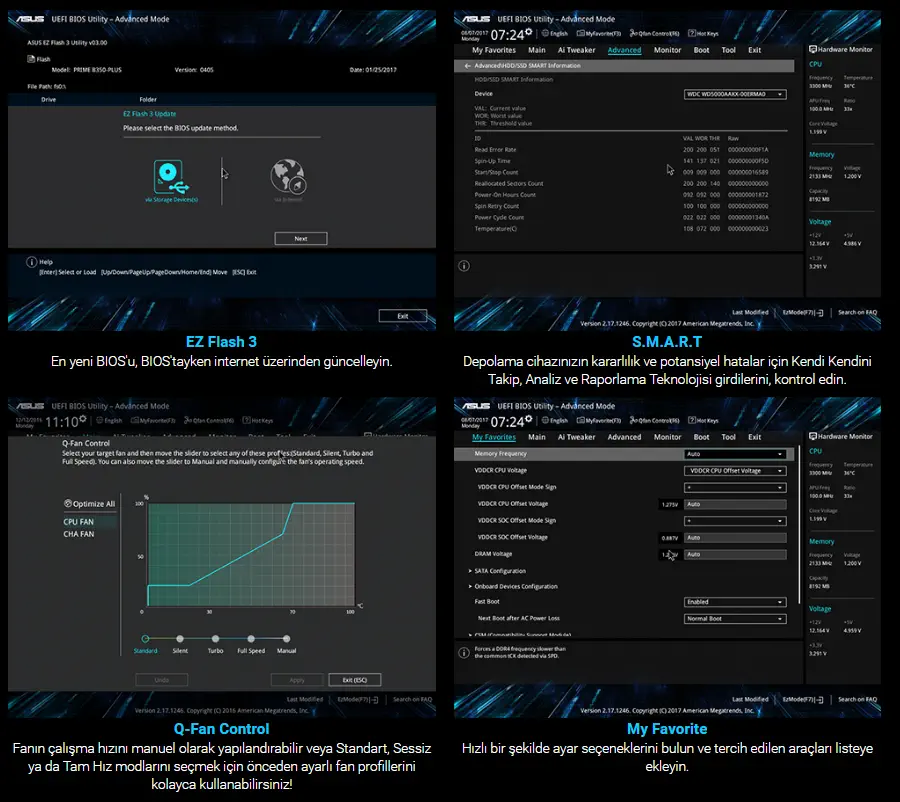
Task: Open the Memory Frequency dropdown set to Auto
Action: pos(735,454)
